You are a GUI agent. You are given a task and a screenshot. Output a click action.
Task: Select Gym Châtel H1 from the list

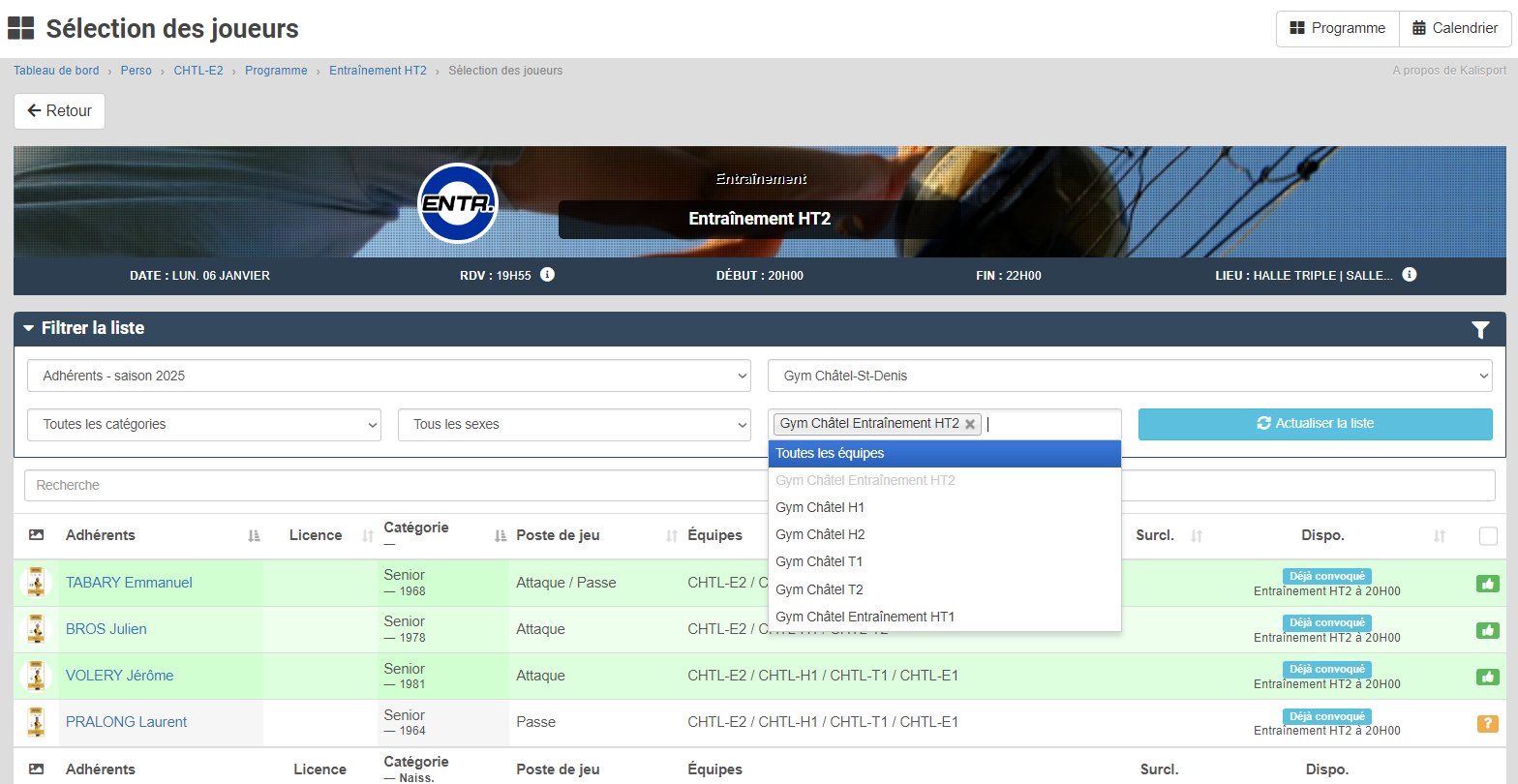point(820,507)
